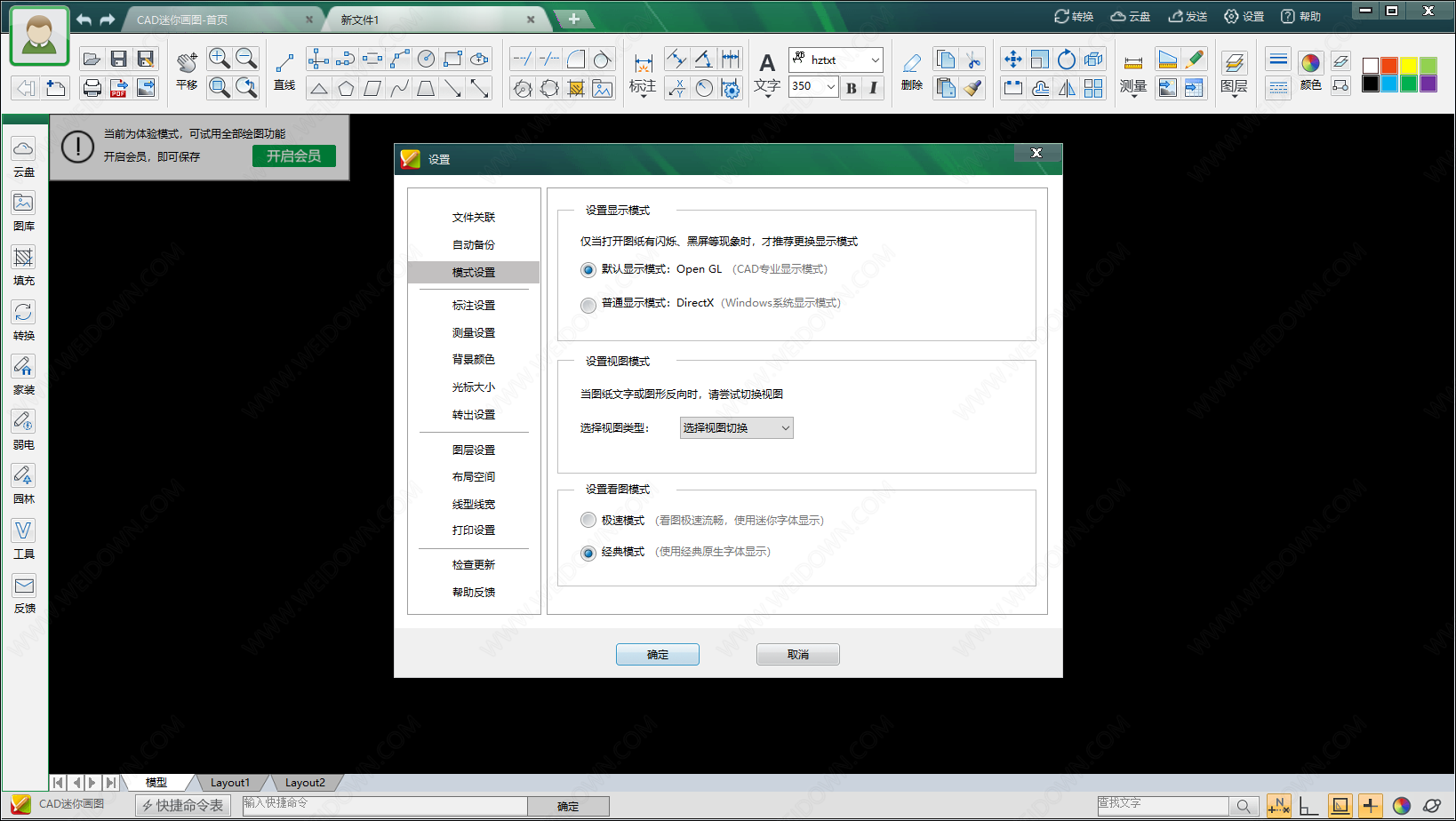Switch to the 新文件1 tab
Viewport: 1456px width, 821px height.
[x=437, y=20]
